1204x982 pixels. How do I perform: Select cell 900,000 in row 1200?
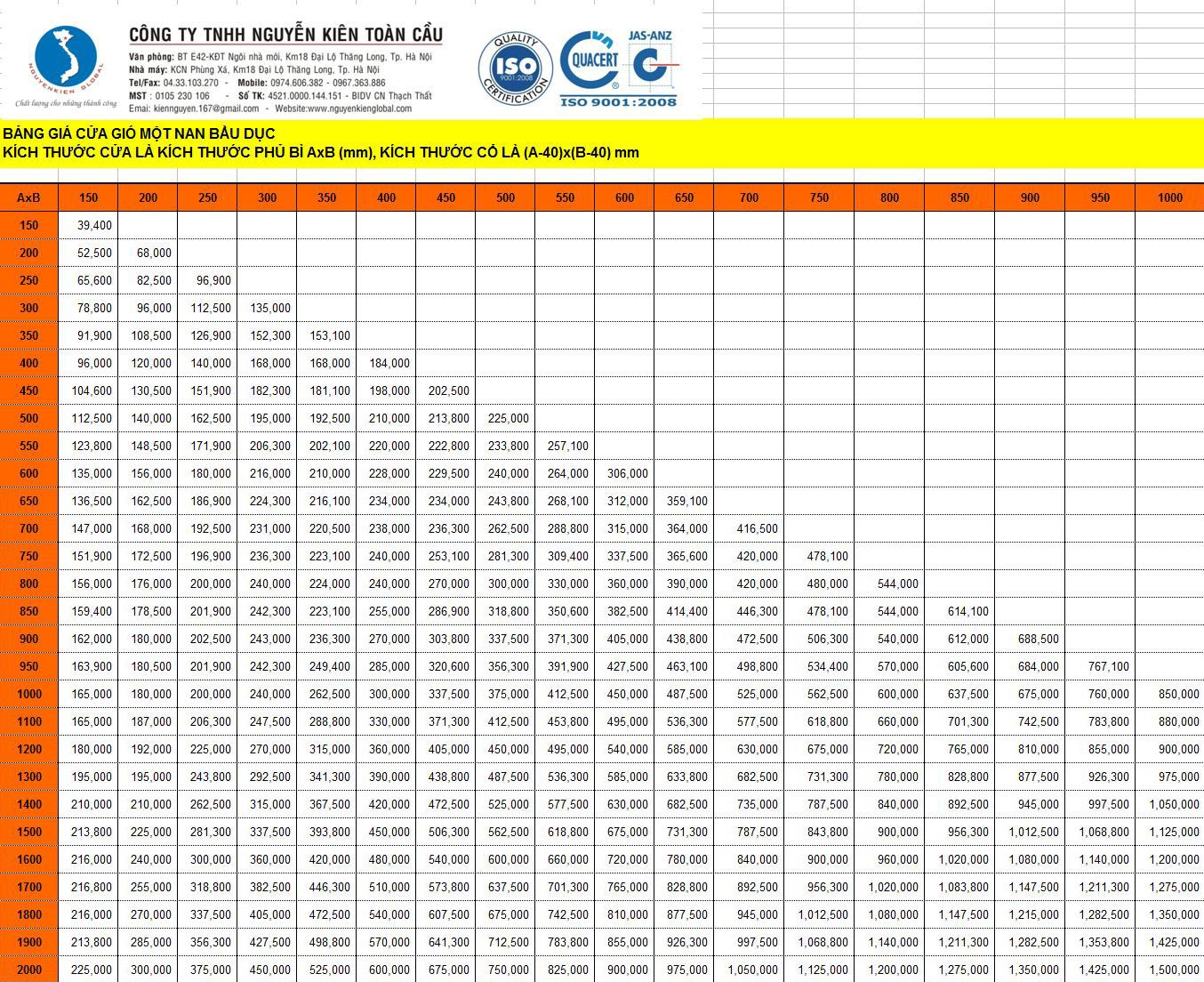1170,749
